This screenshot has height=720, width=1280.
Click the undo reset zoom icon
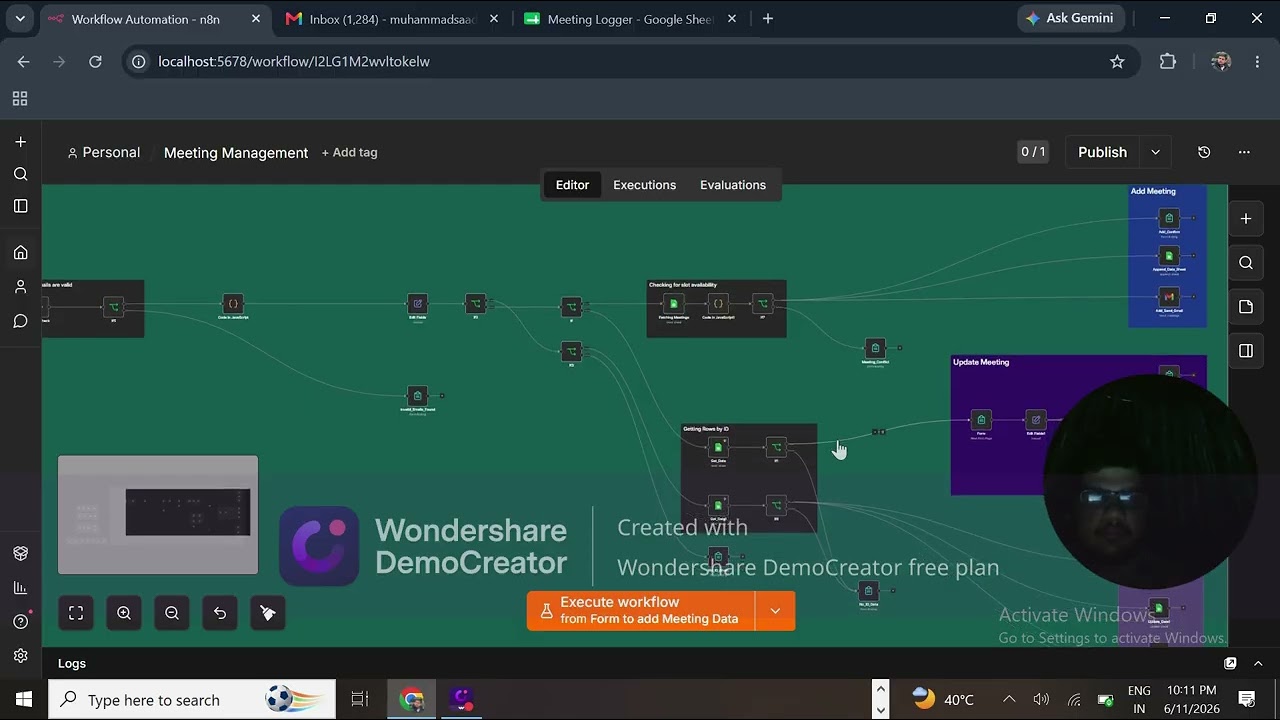pyautogui.click(x=220, y=613)
